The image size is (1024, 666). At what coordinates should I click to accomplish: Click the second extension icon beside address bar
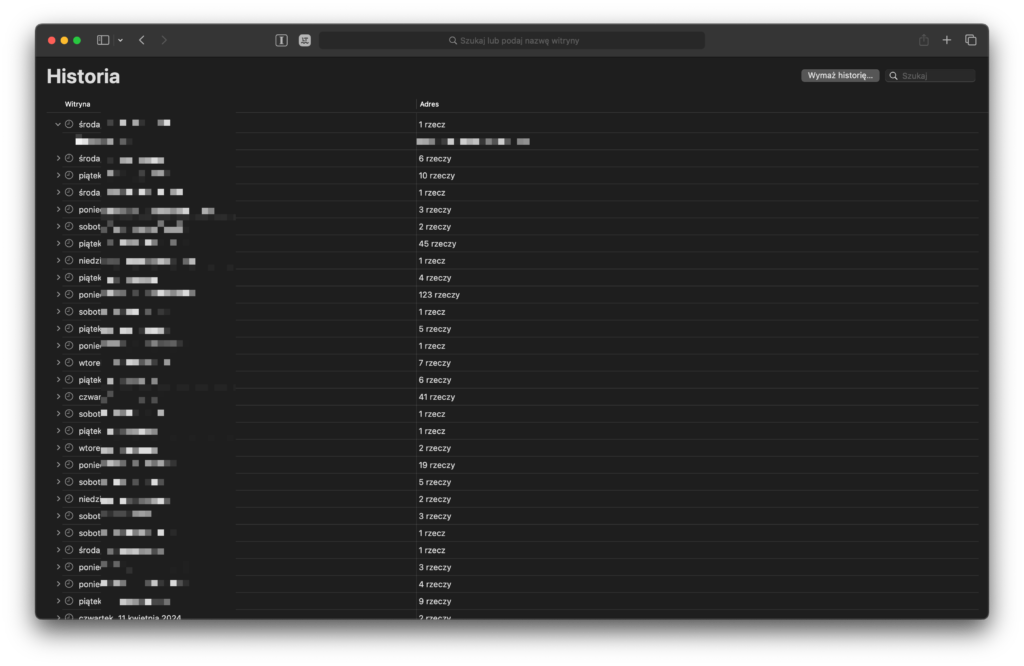[x=304, y=40]
